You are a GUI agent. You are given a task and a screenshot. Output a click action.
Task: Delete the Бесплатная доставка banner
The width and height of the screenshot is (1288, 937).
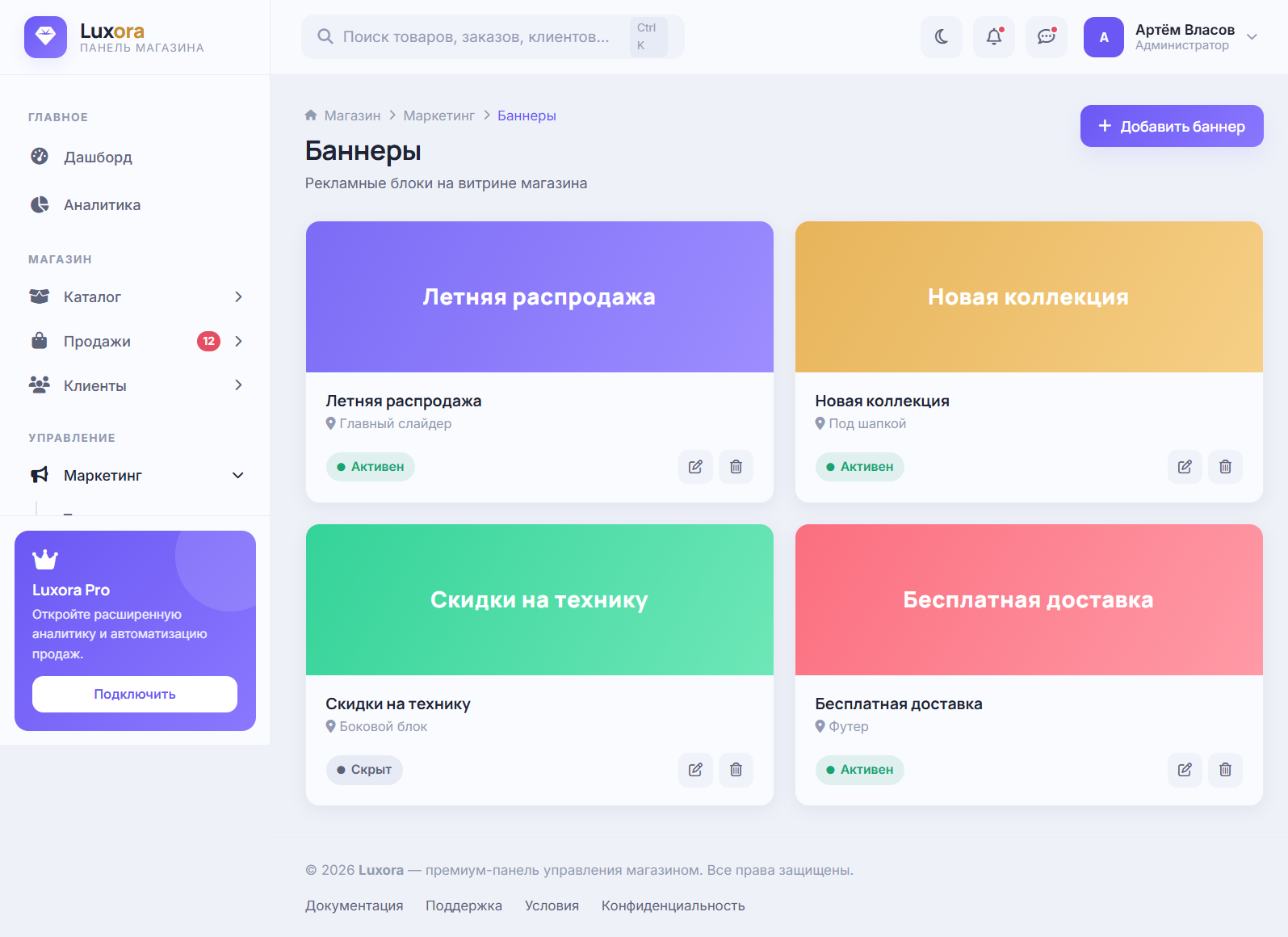(x=1225, y=770)
